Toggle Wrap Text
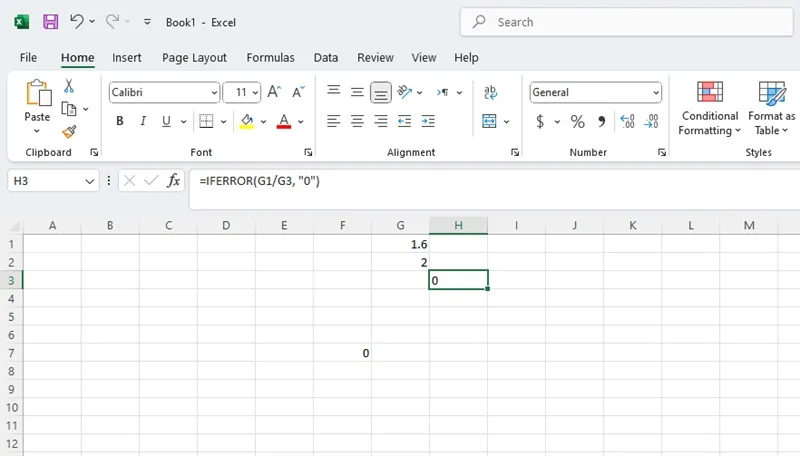The height and width of the screenshot is (456, 800). pyautogui.click(x=490, y=92)
